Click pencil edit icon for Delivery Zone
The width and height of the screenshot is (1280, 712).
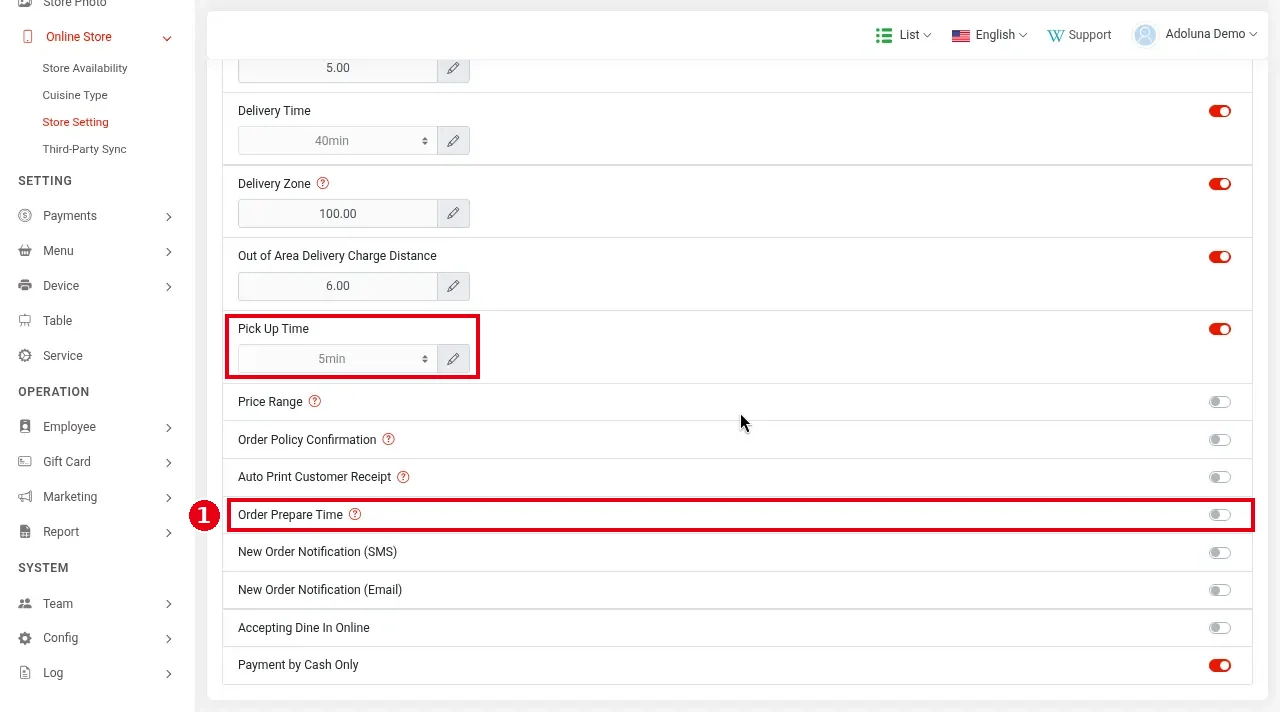(x=453, y=214)
